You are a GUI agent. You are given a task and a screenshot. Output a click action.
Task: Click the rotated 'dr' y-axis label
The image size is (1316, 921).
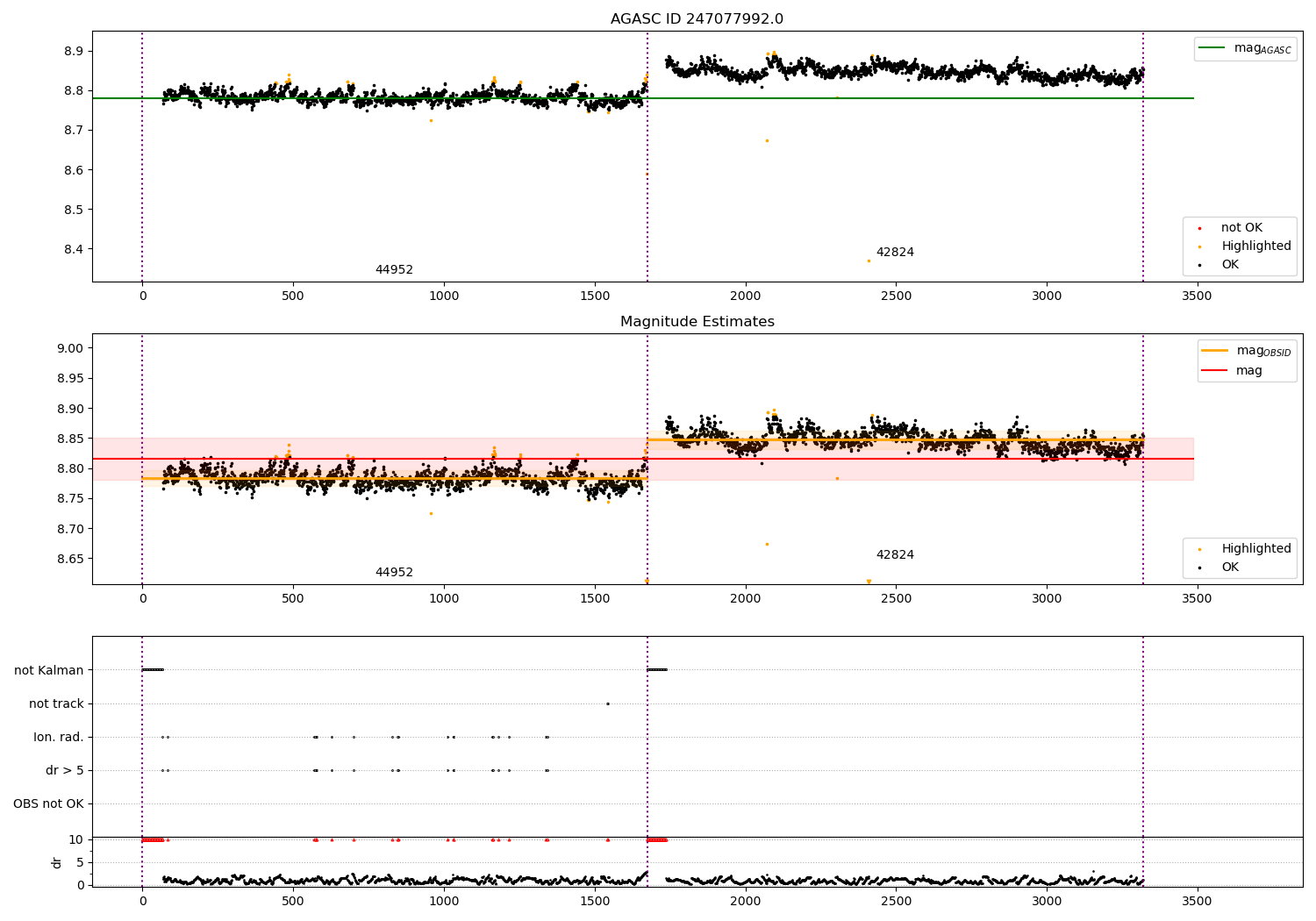(x=56, y=862)
